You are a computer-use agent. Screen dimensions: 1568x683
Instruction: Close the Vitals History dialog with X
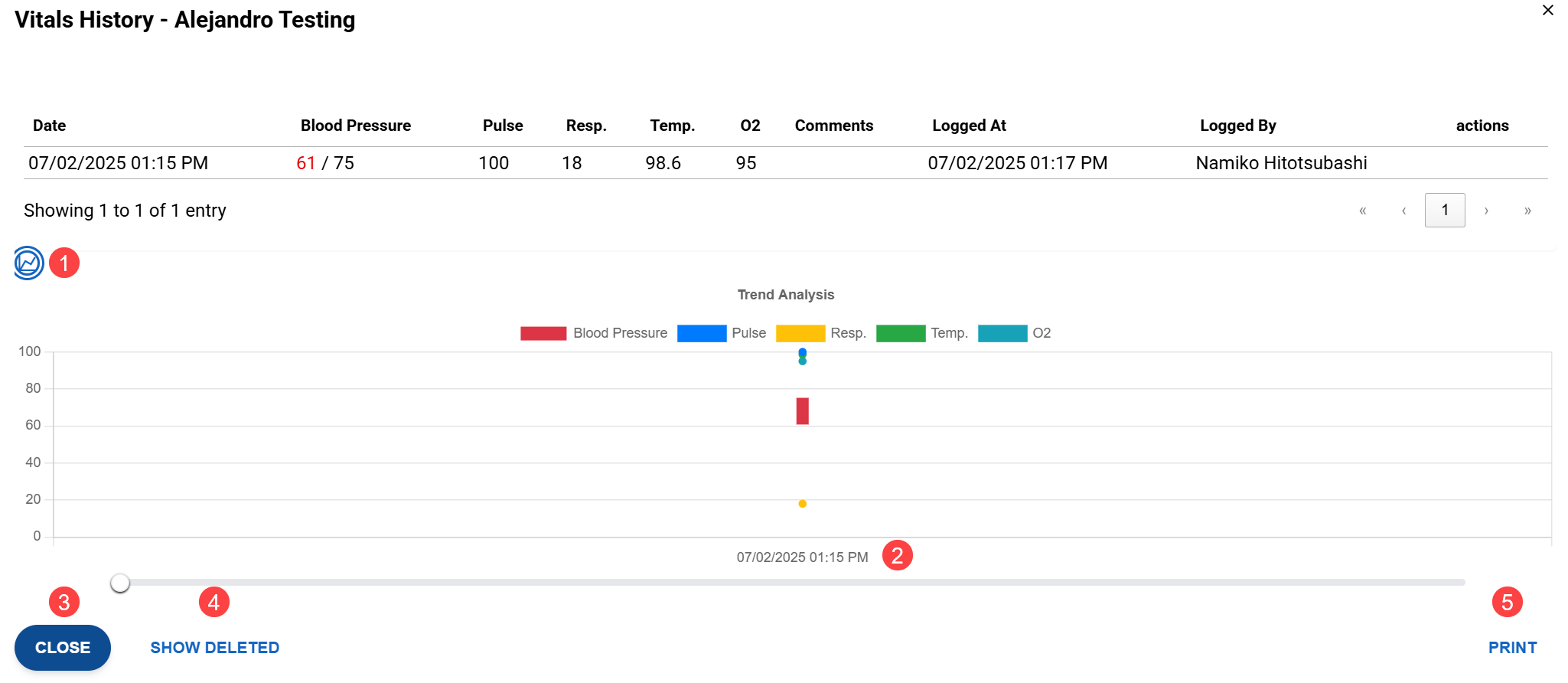[1547, 11]
